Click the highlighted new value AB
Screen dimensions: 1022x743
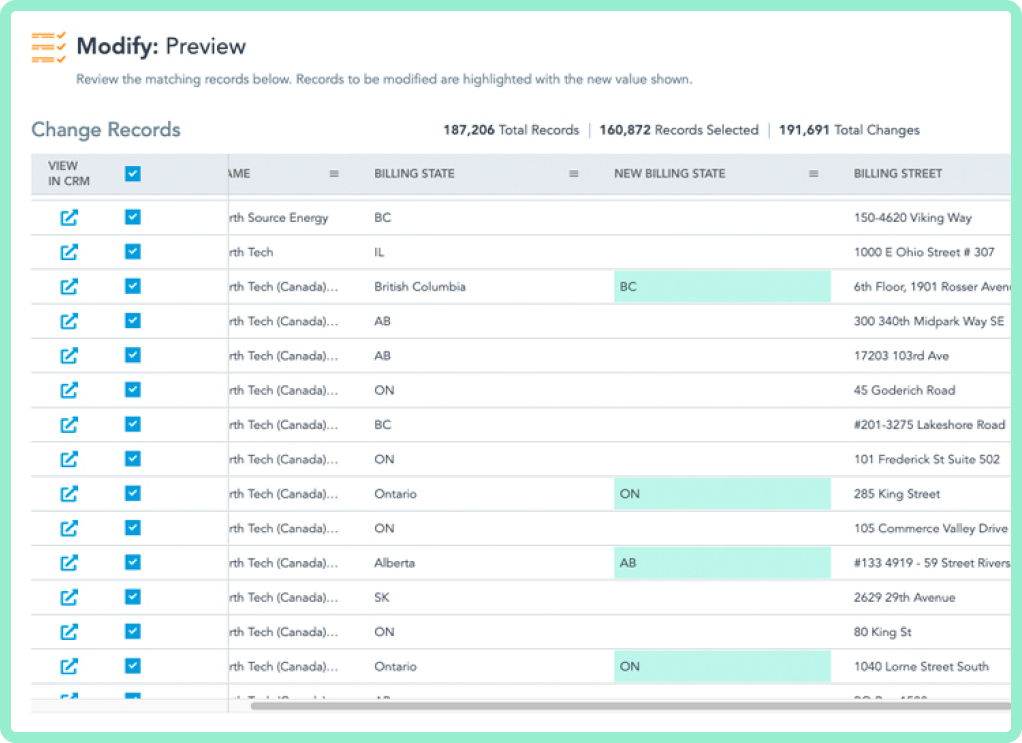click(722, 563)
